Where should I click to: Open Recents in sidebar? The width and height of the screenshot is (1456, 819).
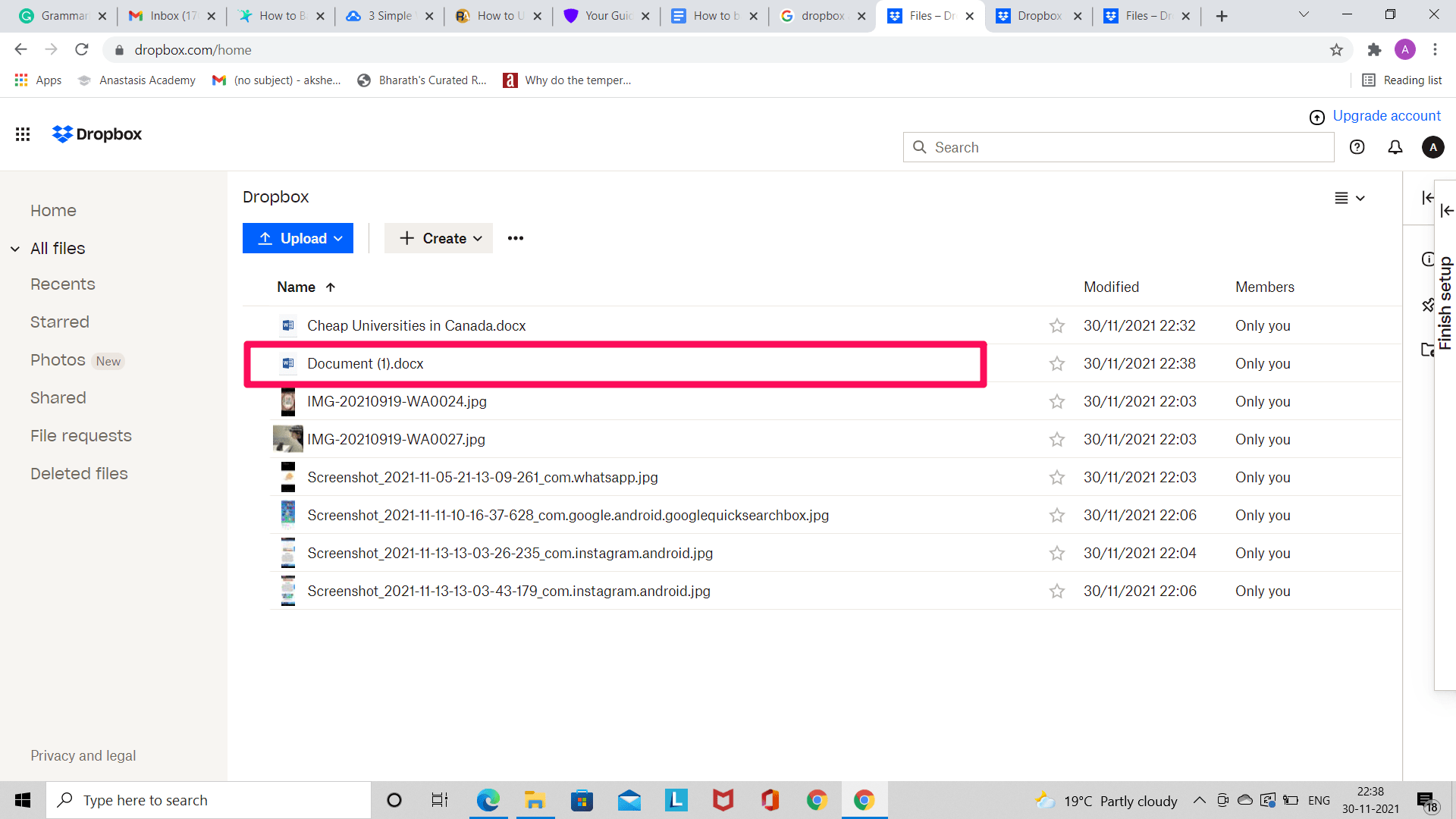(63, 284)
